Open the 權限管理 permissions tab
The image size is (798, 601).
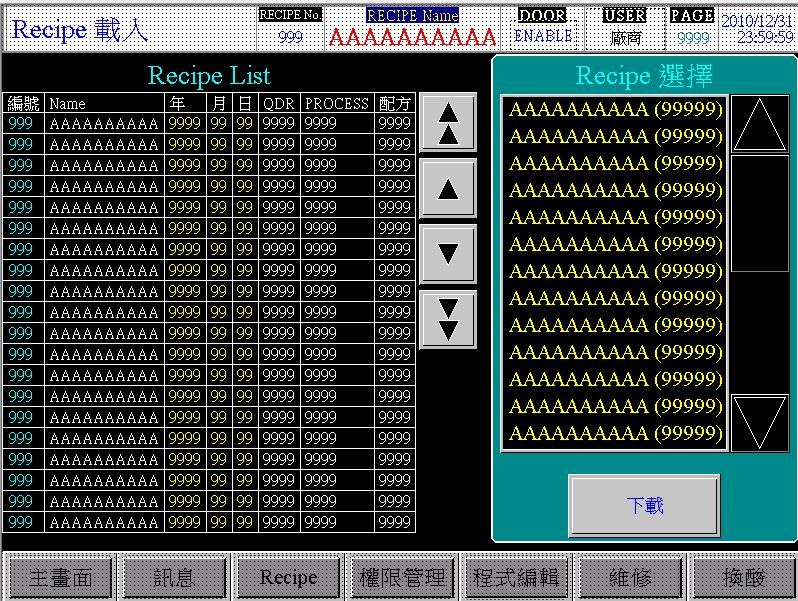click(402, 578)
